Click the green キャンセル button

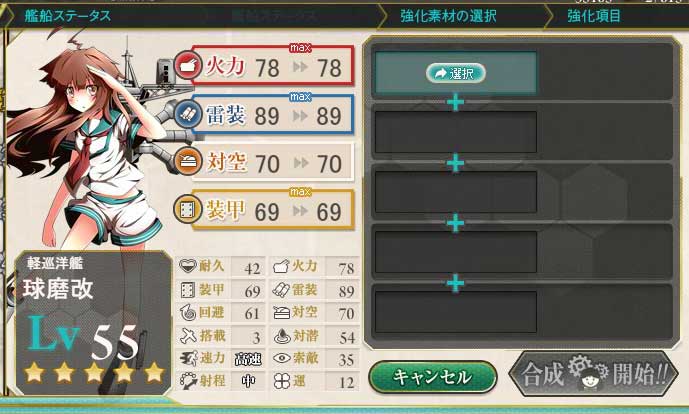coord(432,377)
